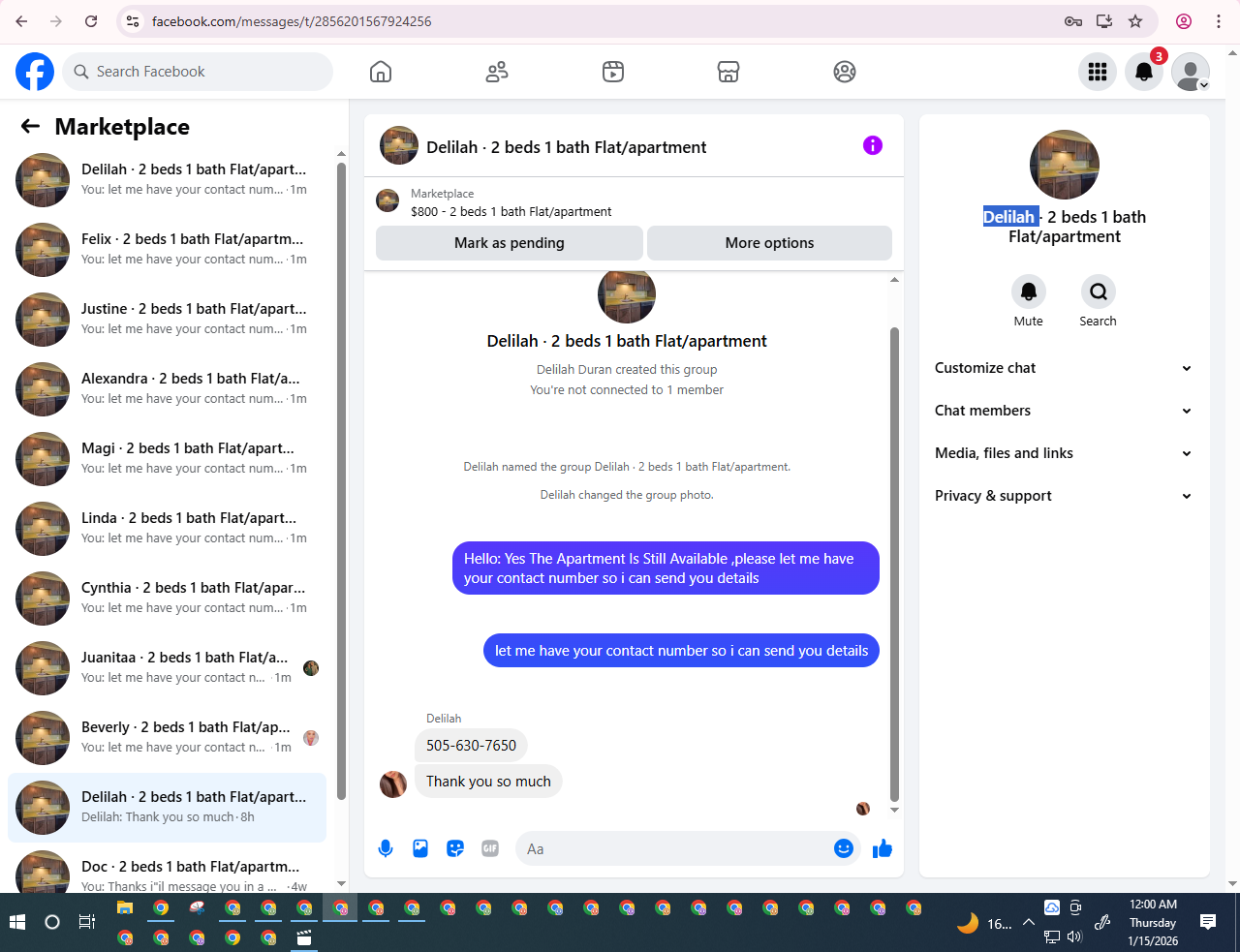Image resolution: width=1240 pixels, height=952 pixels.
Task: Send a thumbs-up like
Action: point(883,848)
